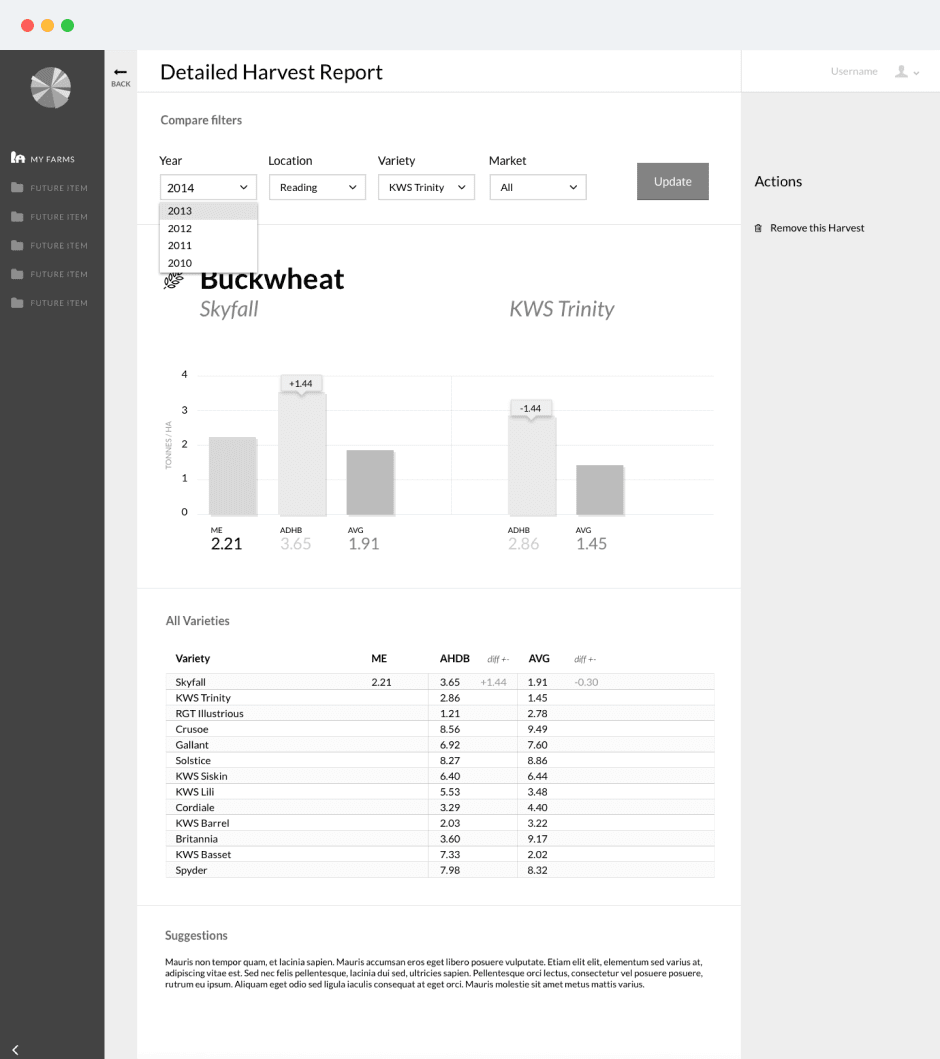Open the last Future Item folder icon
Viewport: 940px width, 1059px height.
[17, 303]
